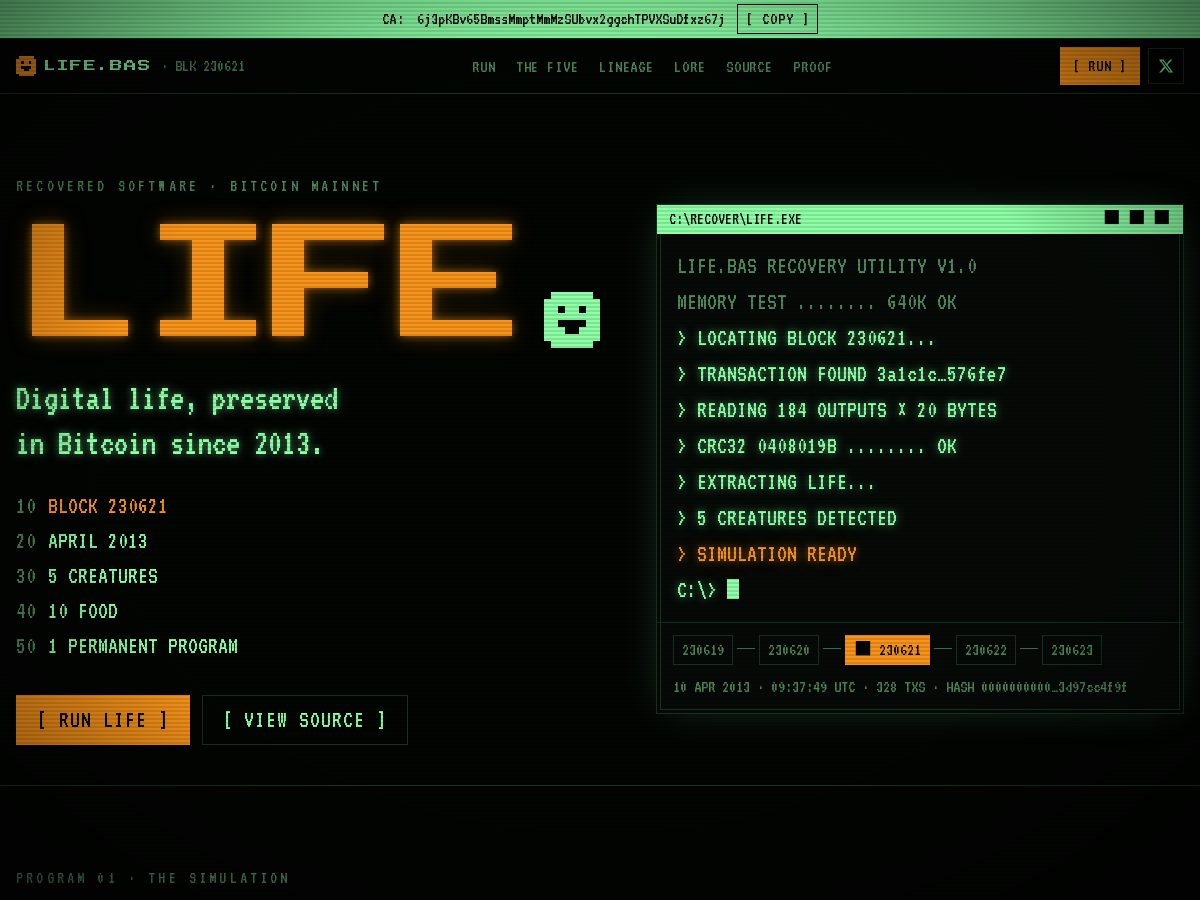This screenshot has width=1200, height=900.
Task: Click 'TRANSACTION FOUND 3a1c1c…576fe7' line
Action: (842, 375)
